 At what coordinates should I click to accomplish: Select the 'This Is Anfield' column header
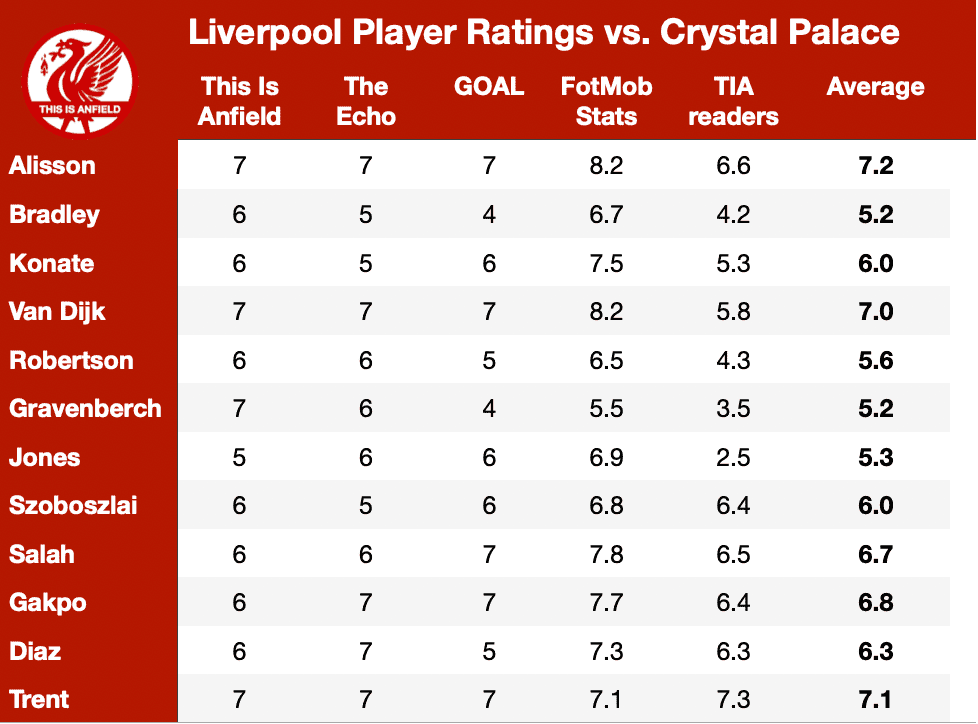tap(240, 102)
